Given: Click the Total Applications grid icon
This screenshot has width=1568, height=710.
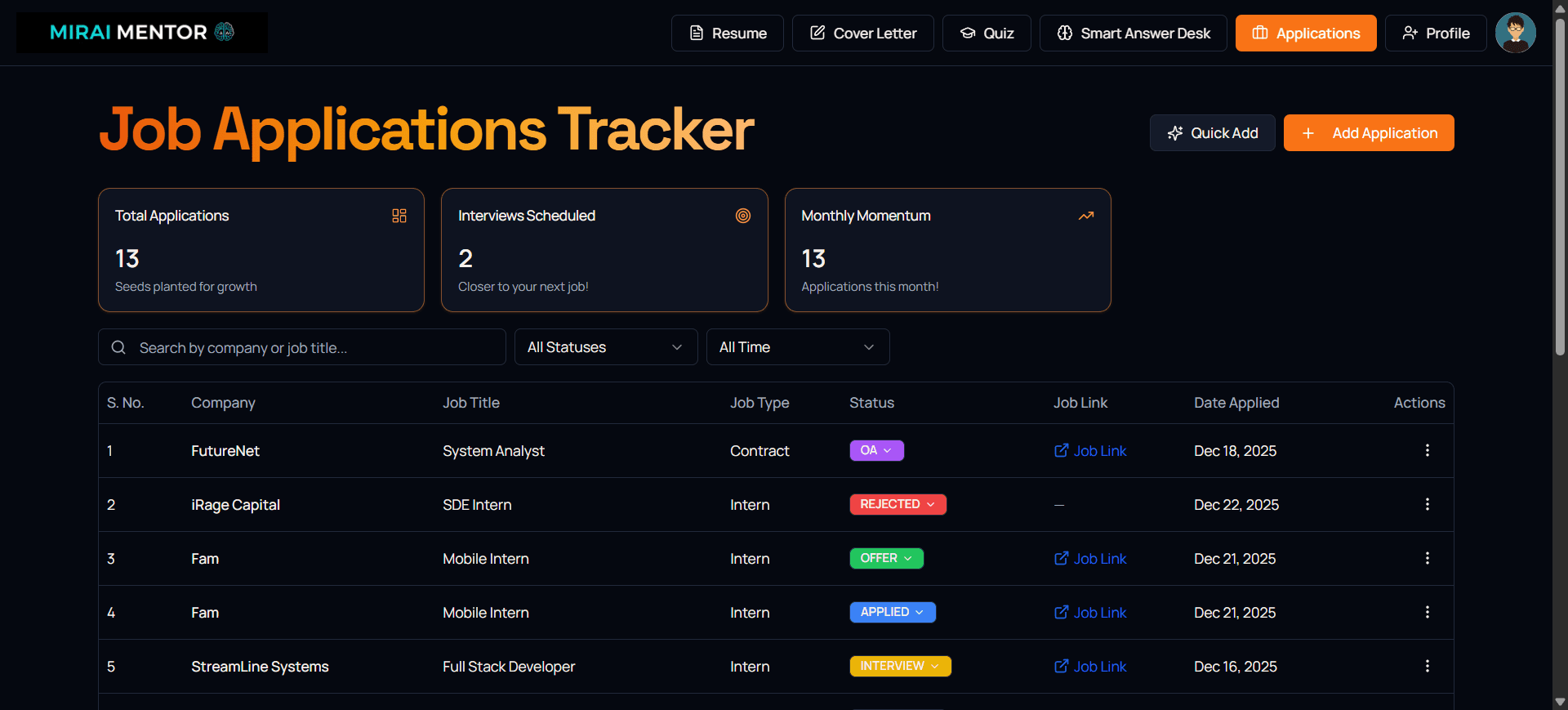Looking at the screenshot, I should coord(399,216).
